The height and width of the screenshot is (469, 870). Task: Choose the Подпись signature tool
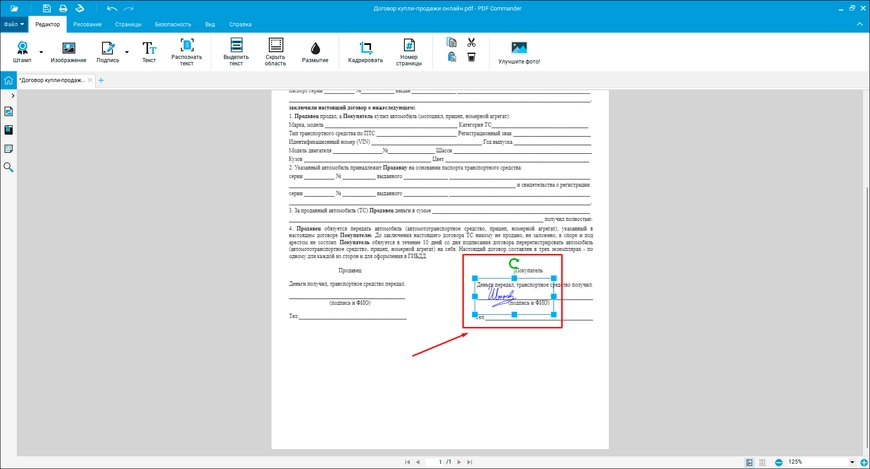pyautogui.click(x=108, y=52)
